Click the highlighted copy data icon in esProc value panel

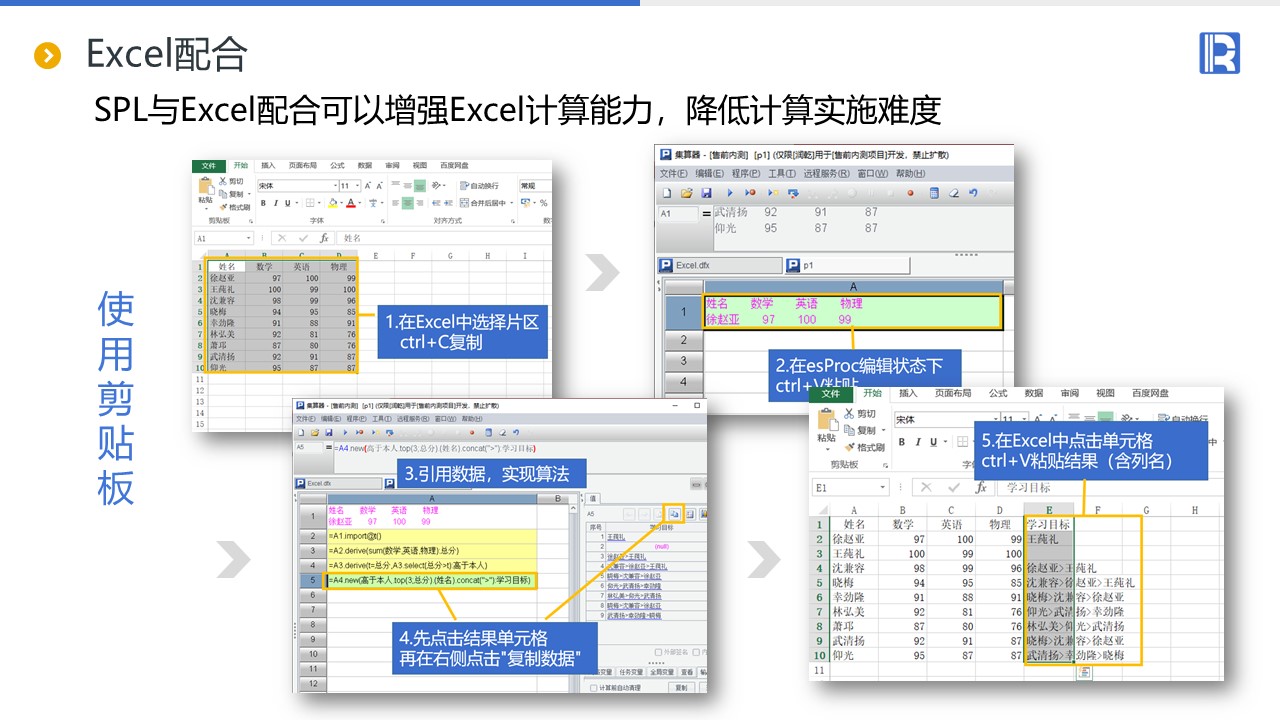pos(673,513)
